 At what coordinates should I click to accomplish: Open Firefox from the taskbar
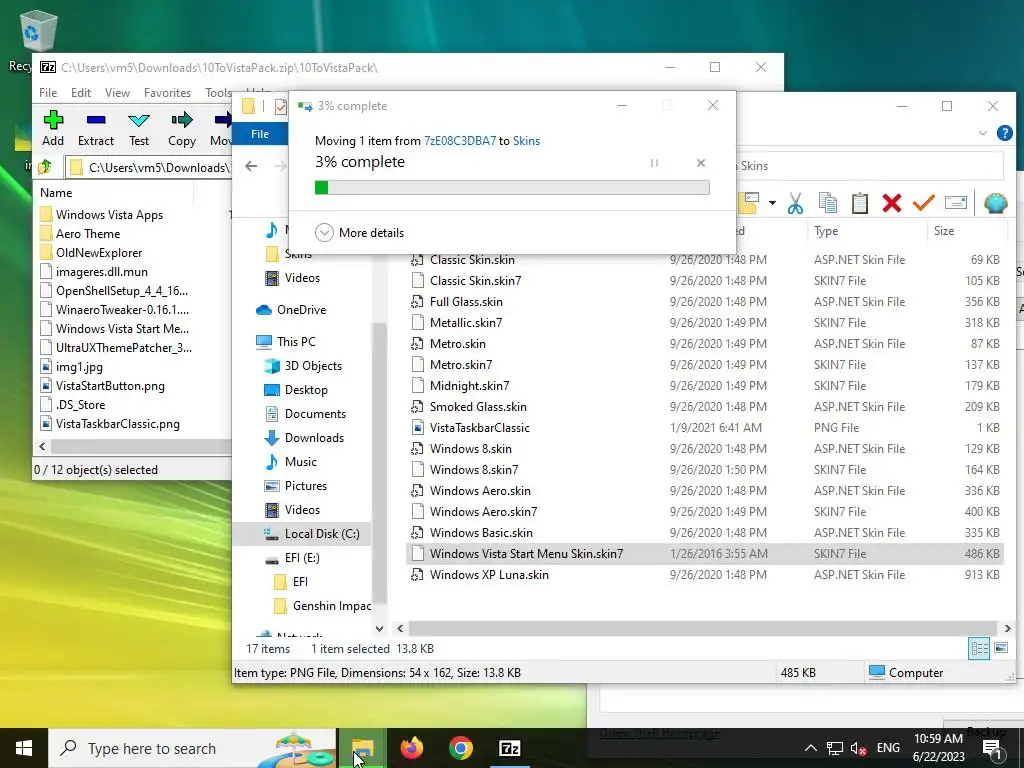click(411, 748)
